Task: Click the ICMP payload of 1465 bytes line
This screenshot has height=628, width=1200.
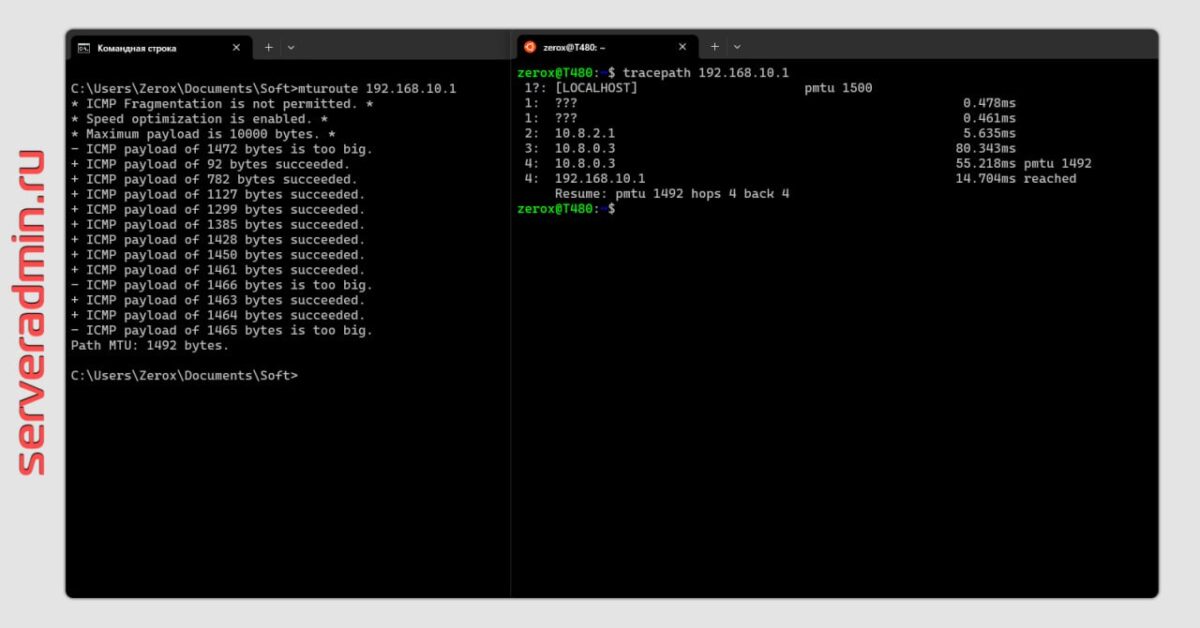Action: (x=222, y=330)
